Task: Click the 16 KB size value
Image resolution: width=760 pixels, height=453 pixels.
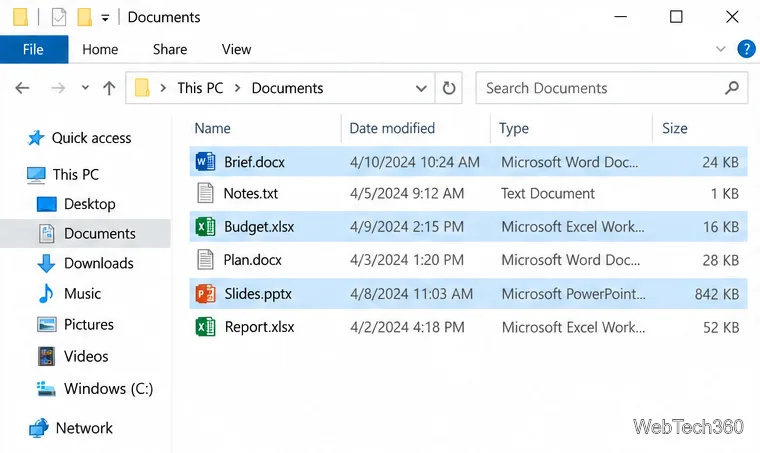Action: coord(721,227)
